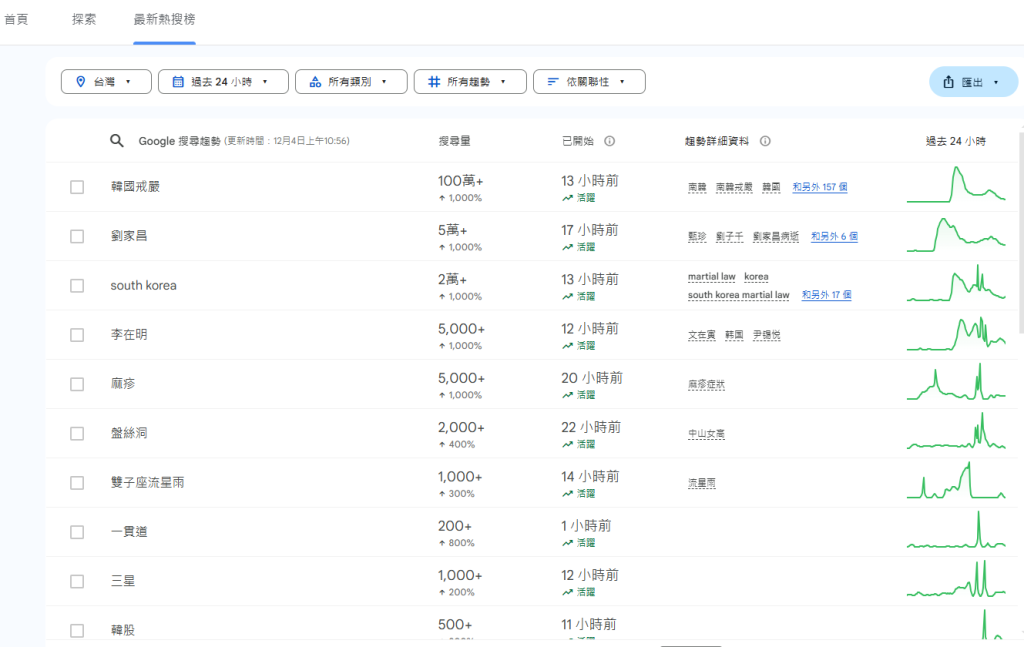Open the 依關聯性 sort dropdown arrow
This screenshot has width=1024, height=647.
(622, 82)
